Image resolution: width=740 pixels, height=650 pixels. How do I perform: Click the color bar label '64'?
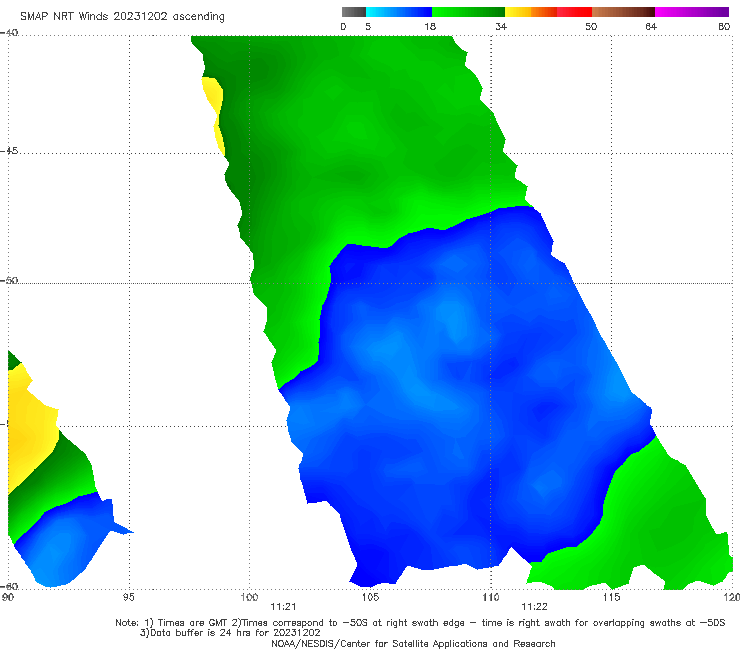(651, 27)
